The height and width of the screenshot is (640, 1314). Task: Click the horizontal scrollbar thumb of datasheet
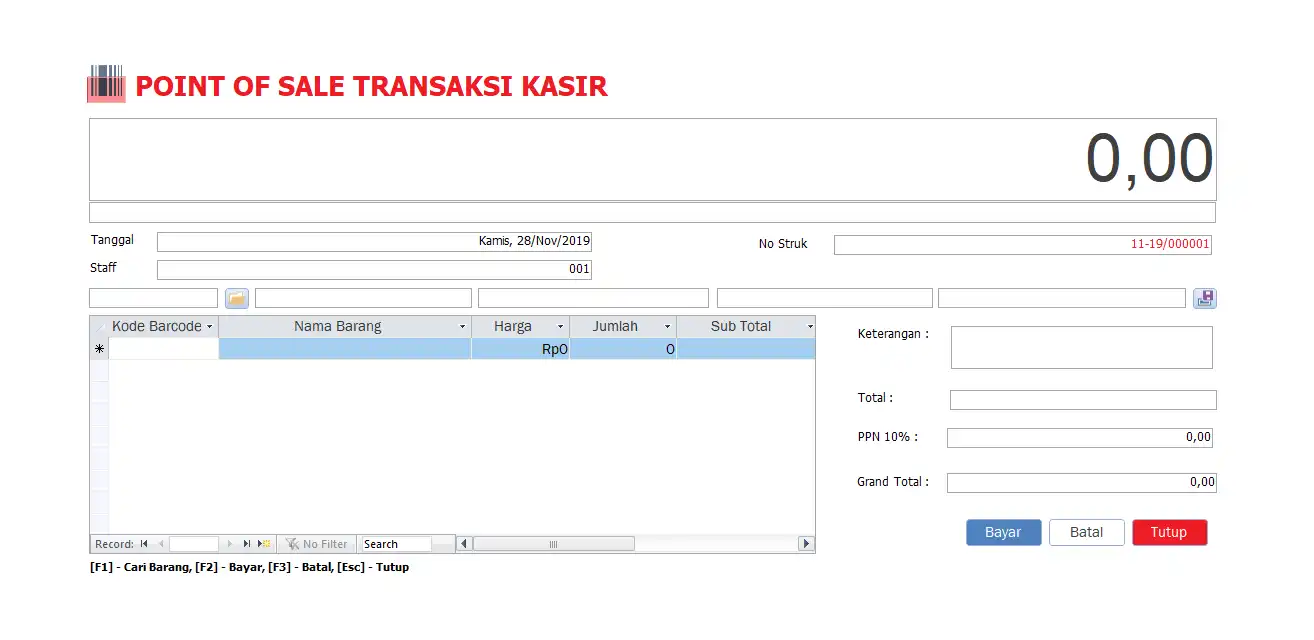click(553, 544)
